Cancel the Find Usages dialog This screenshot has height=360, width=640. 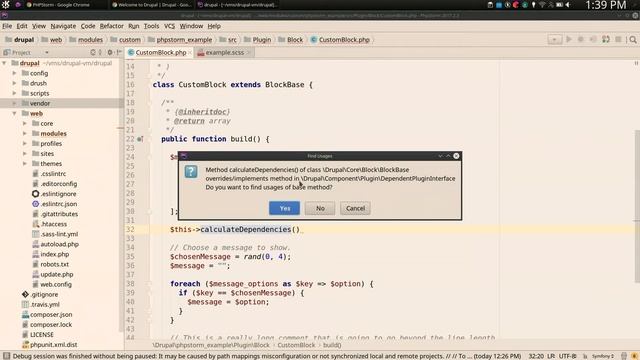pos(356,208)
